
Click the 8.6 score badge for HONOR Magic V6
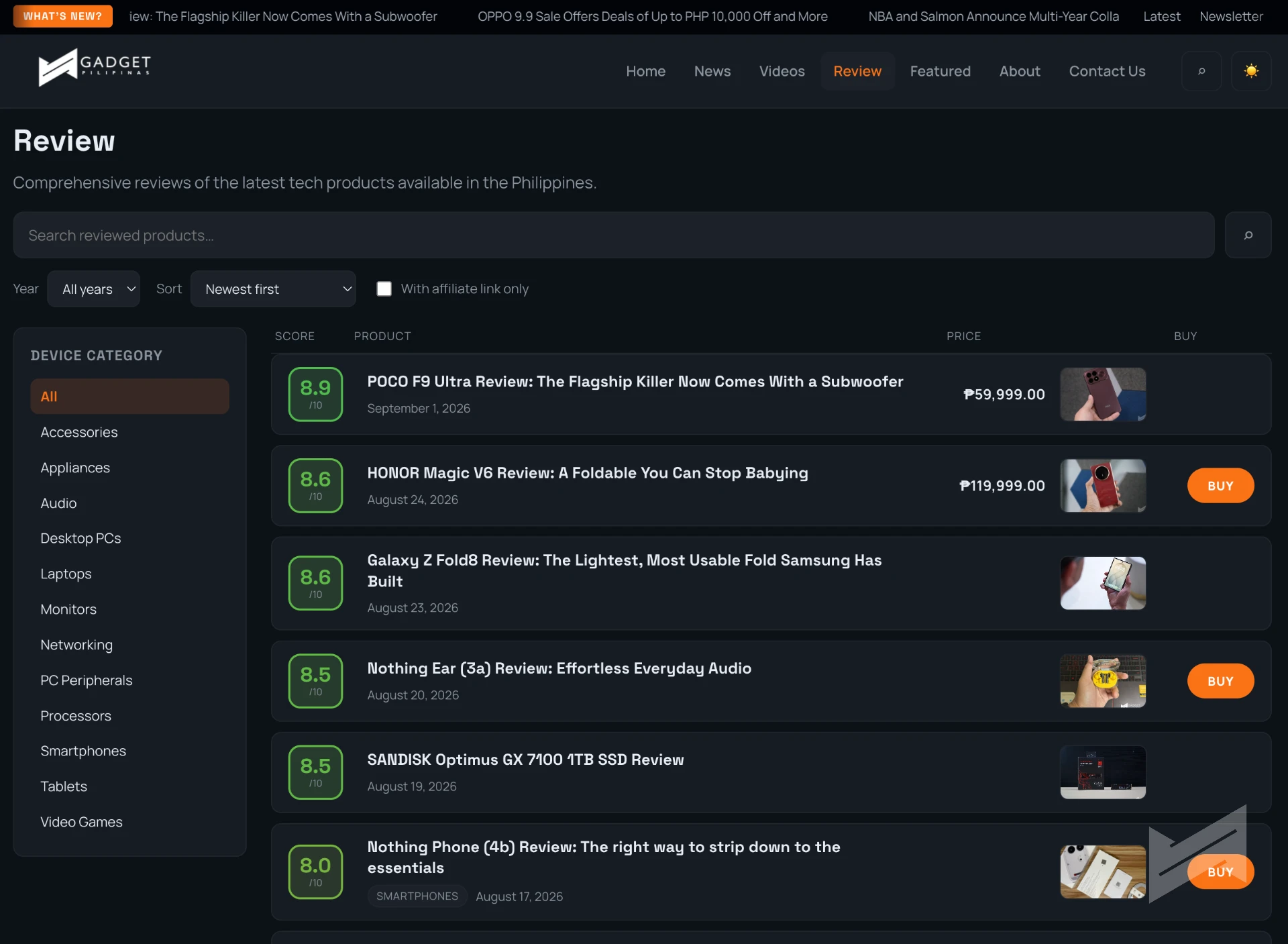315,486
